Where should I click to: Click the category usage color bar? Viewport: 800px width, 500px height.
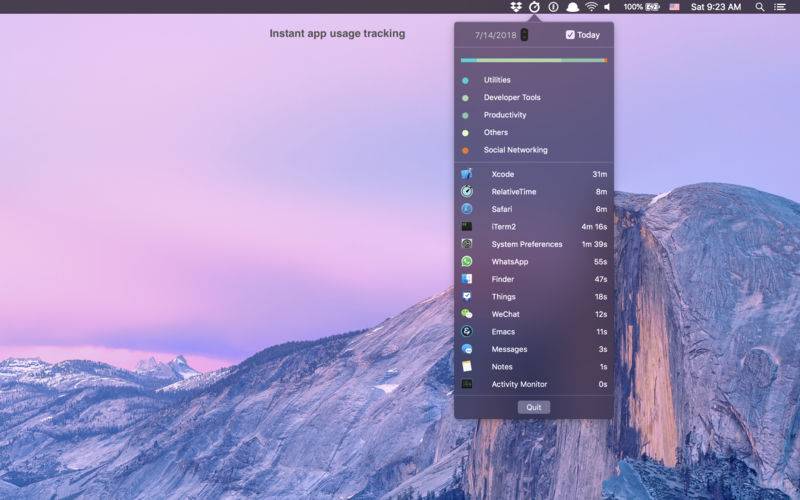click(534, 60)
